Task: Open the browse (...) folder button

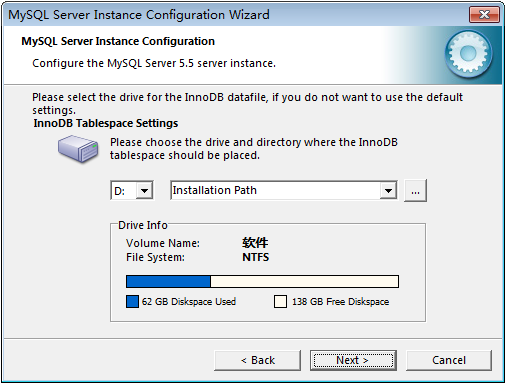Action: point(415,191)
